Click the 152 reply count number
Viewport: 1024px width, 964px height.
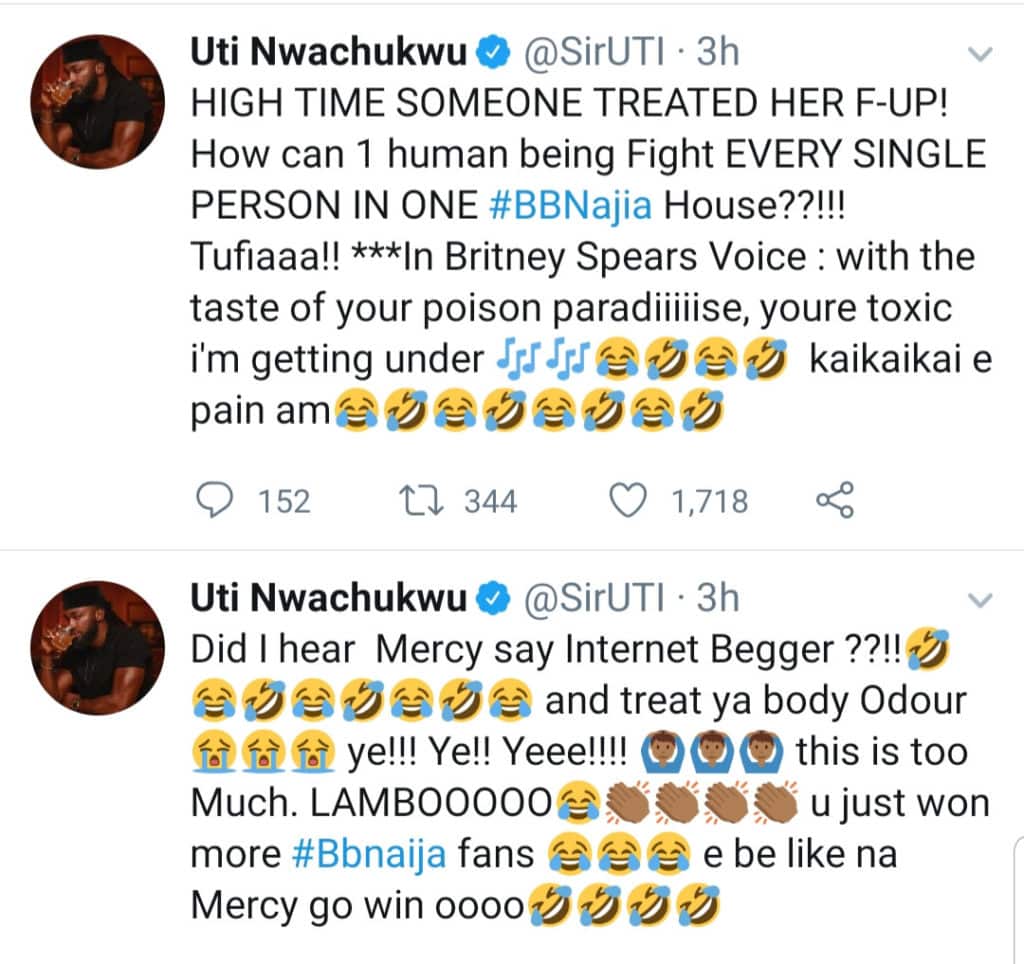pyautogui.click(x=284, y=502)
